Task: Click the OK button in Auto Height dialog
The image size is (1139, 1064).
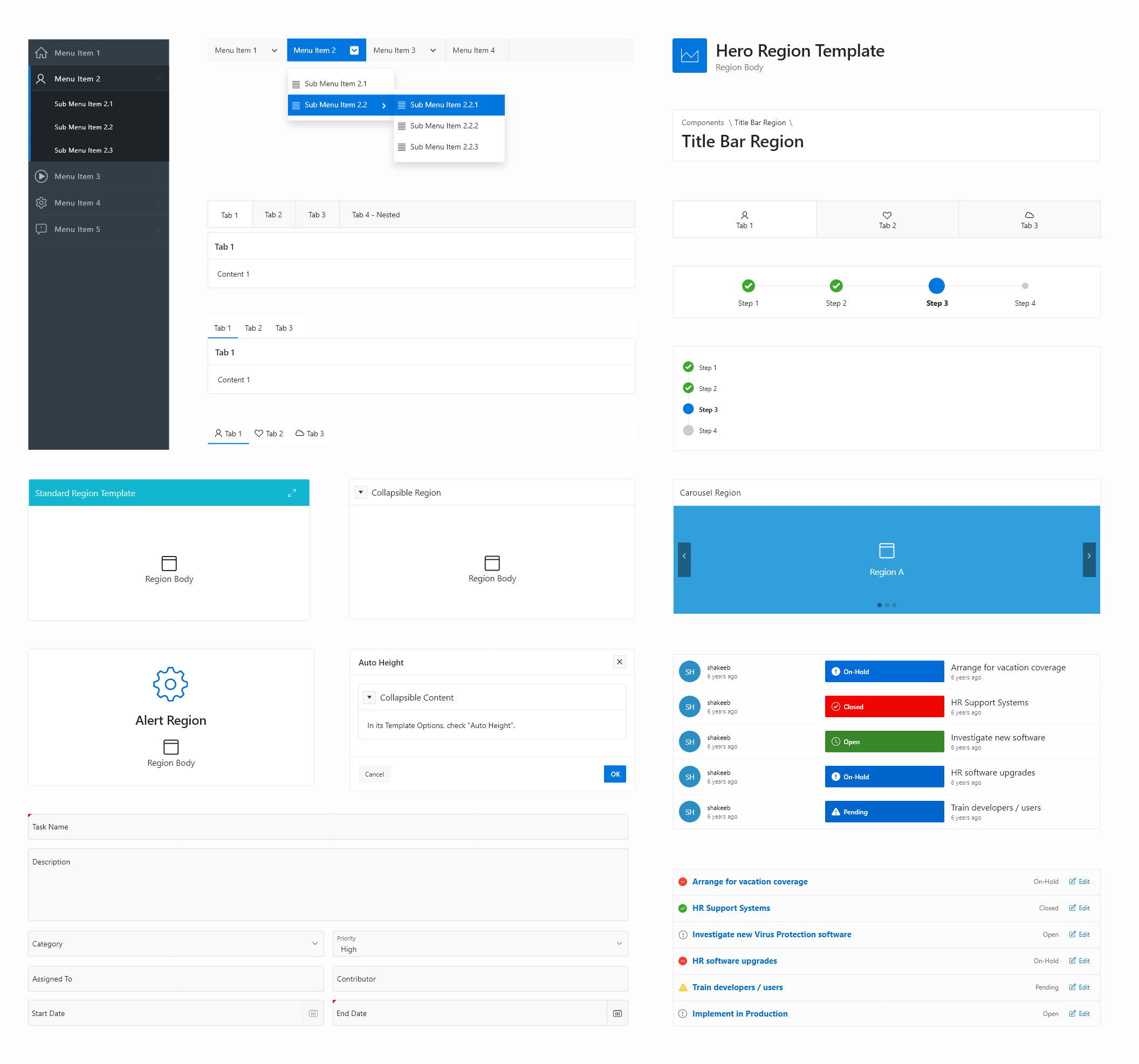Action: [614, 774]
